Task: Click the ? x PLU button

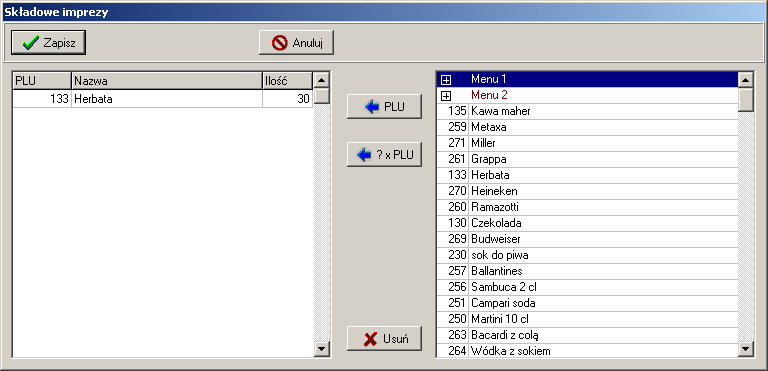Action: 384,155
